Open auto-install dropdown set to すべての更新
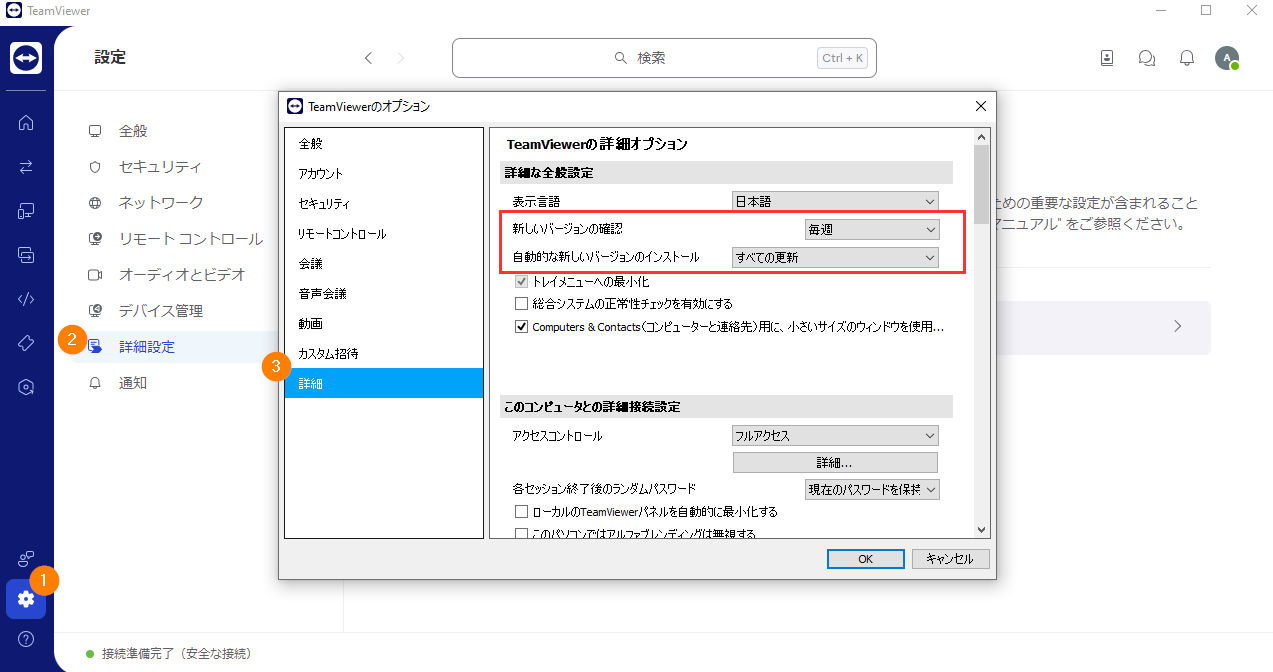This screenshot has height=672, width=1273. click(835, 257)
